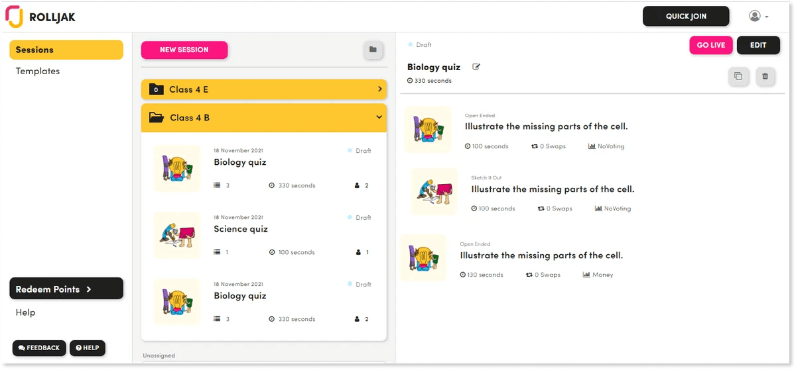Click the Redeem Points button
796x370 pixels.
pos(66,289)
